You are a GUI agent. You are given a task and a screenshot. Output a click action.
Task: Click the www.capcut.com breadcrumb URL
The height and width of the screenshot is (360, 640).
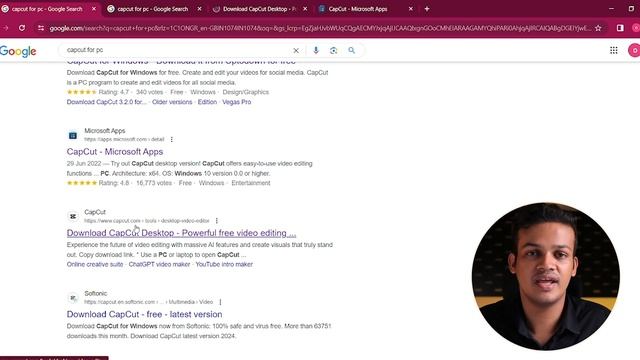click(x=147, y=221)
